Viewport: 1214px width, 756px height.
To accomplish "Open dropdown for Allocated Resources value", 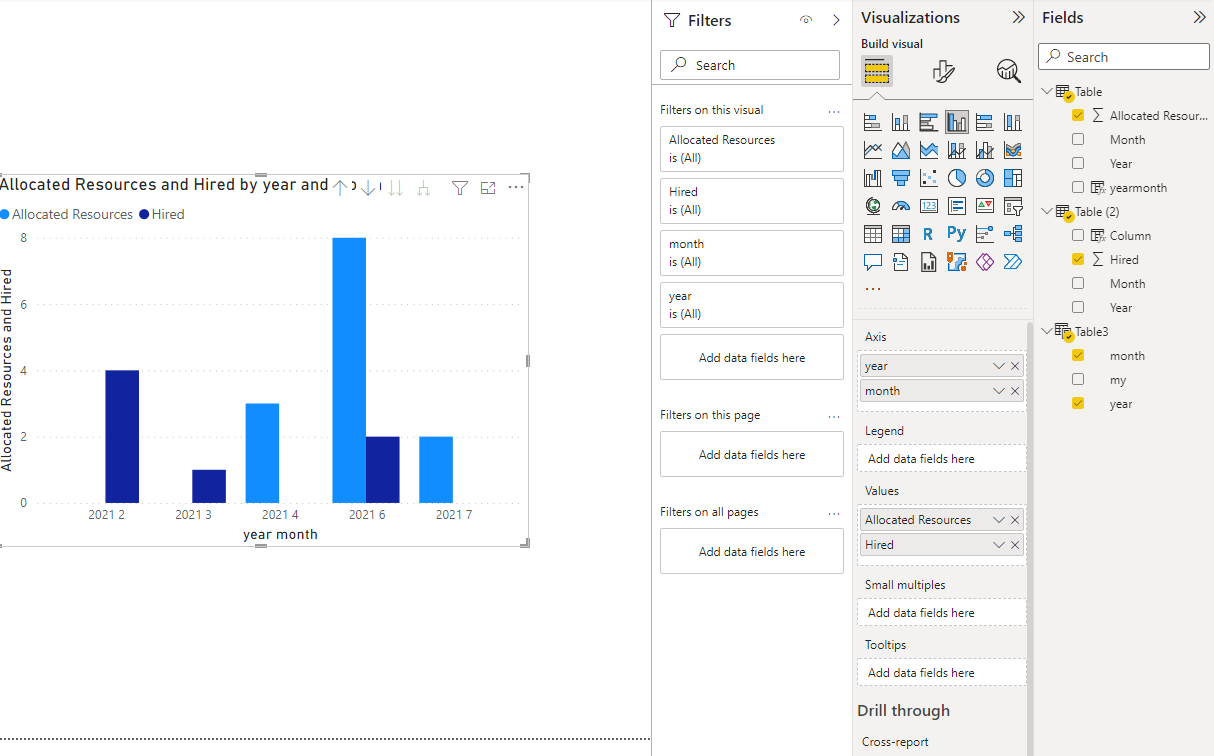I will tap(999, 520).
